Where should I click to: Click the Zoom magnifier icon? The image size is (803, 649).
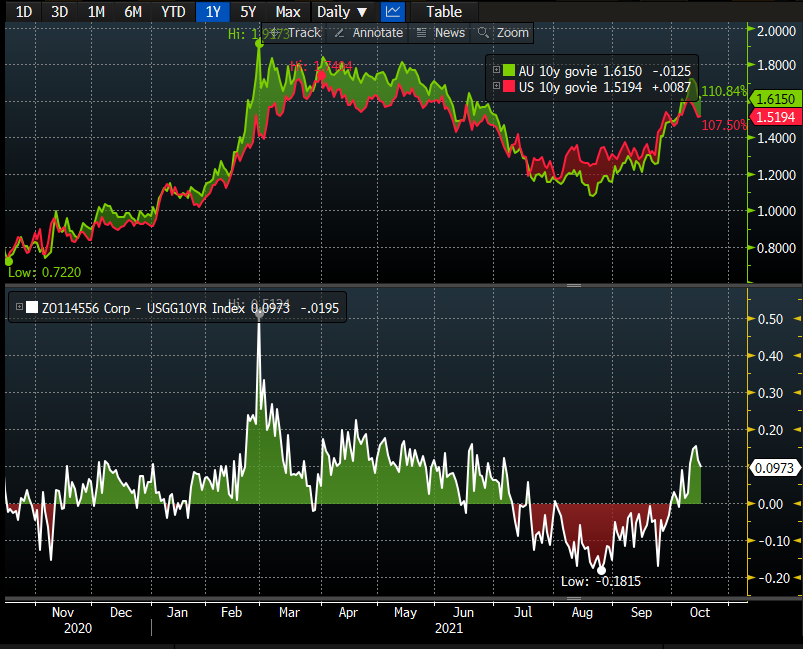(483, 33)
